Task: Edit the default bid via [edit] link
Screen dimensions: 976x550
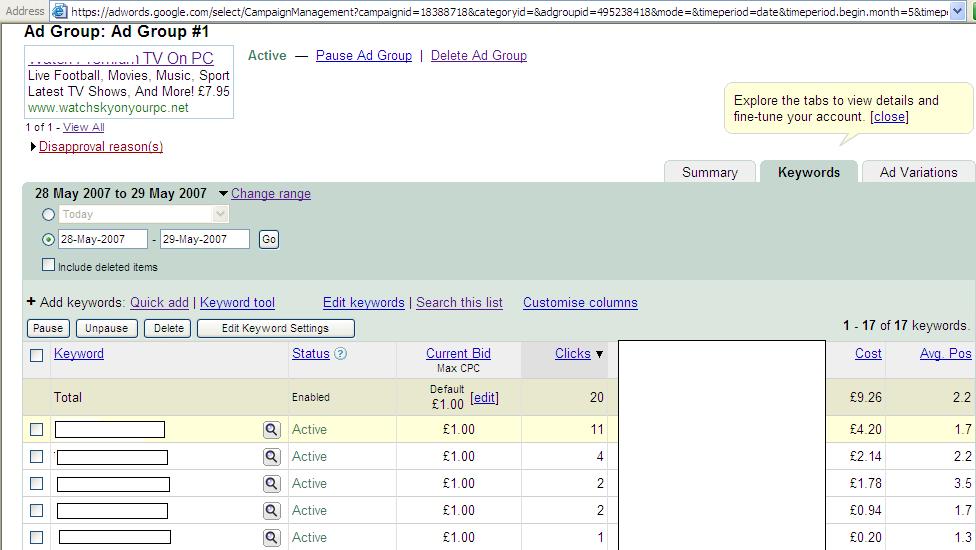Action: click(484, 398)
